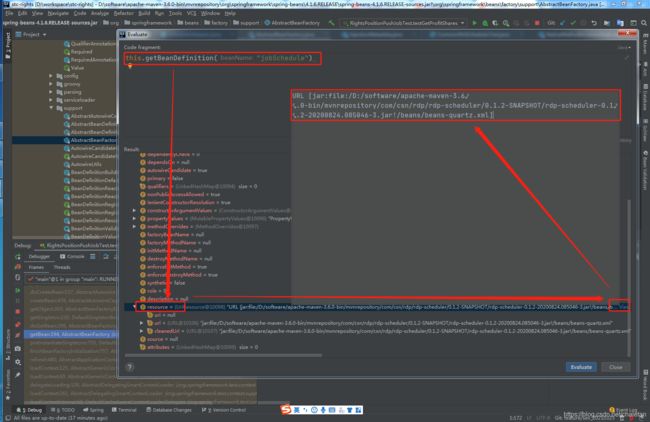The width and height of the screenshot is (650, 422).
Task: Click the help question mark in Evaluate dialog
Action: tap(130, 367)
